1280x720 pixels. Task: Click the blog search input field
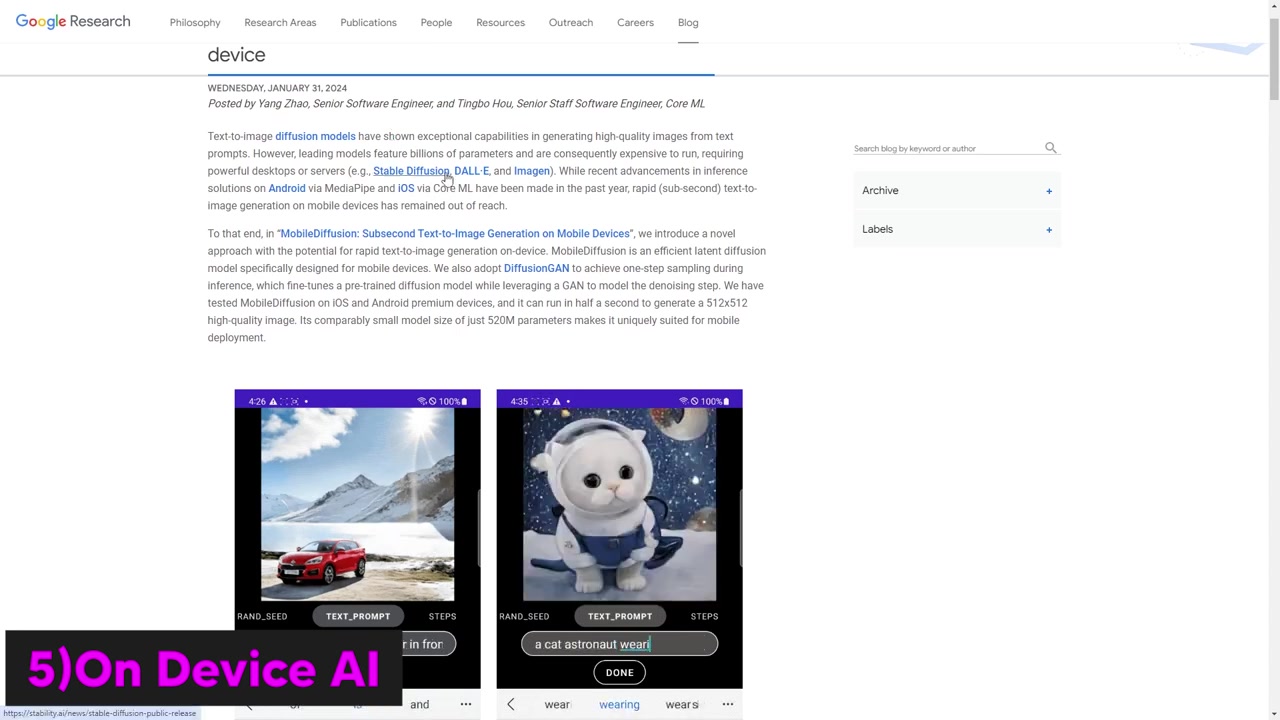(946, 148)
